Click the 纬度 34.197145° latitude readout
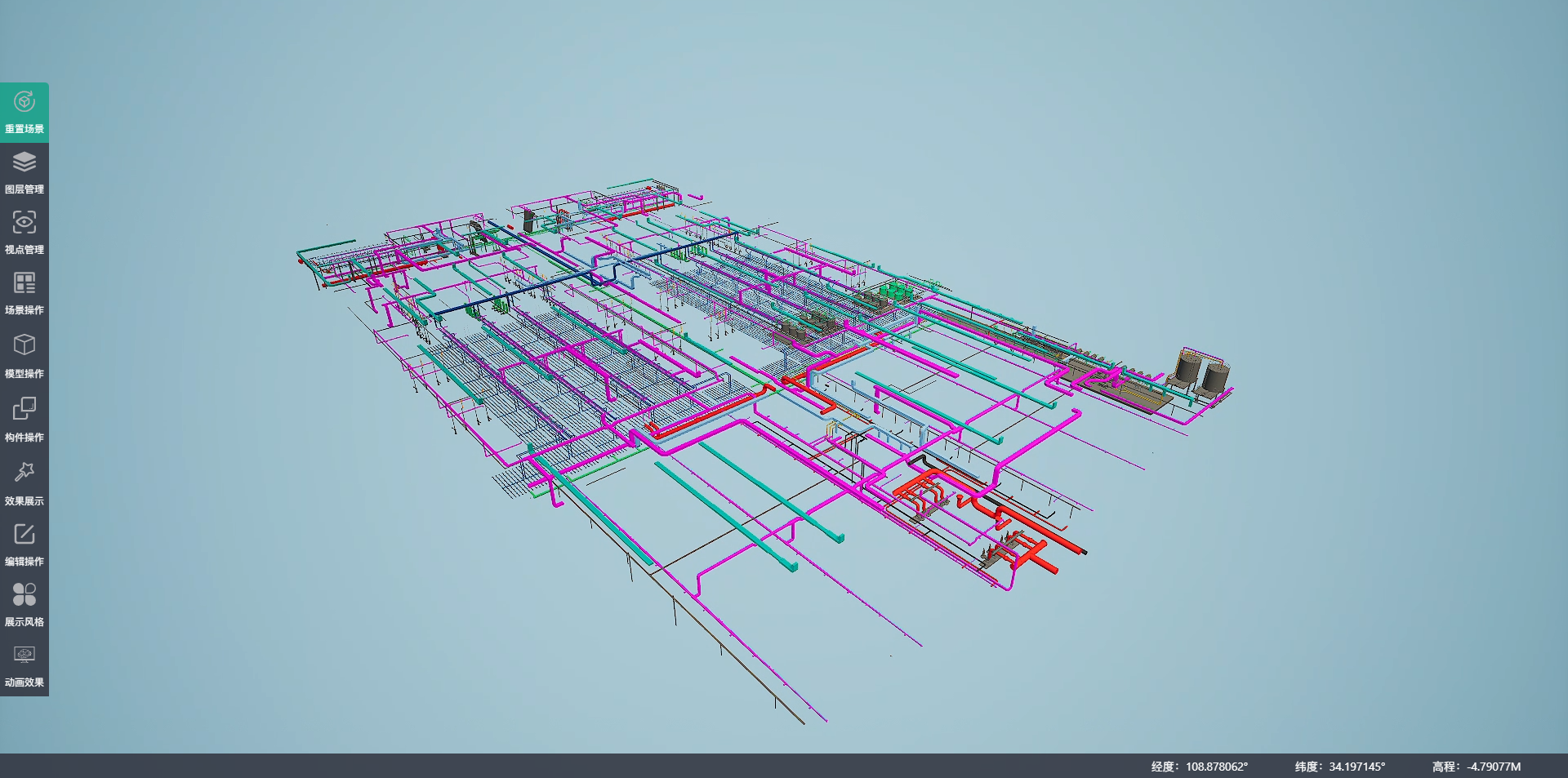The height and width of the screenshot is (778, 1568). [1340, 767]
